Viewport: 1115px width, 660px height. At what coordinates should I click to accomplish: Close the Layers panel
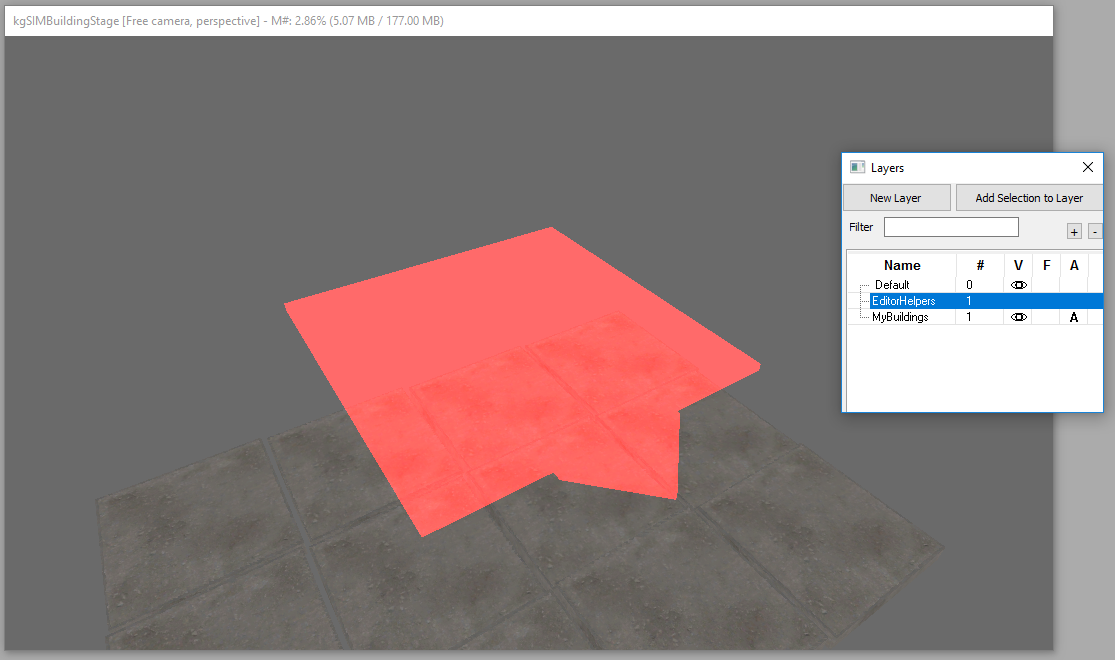tap(1088, 167)
